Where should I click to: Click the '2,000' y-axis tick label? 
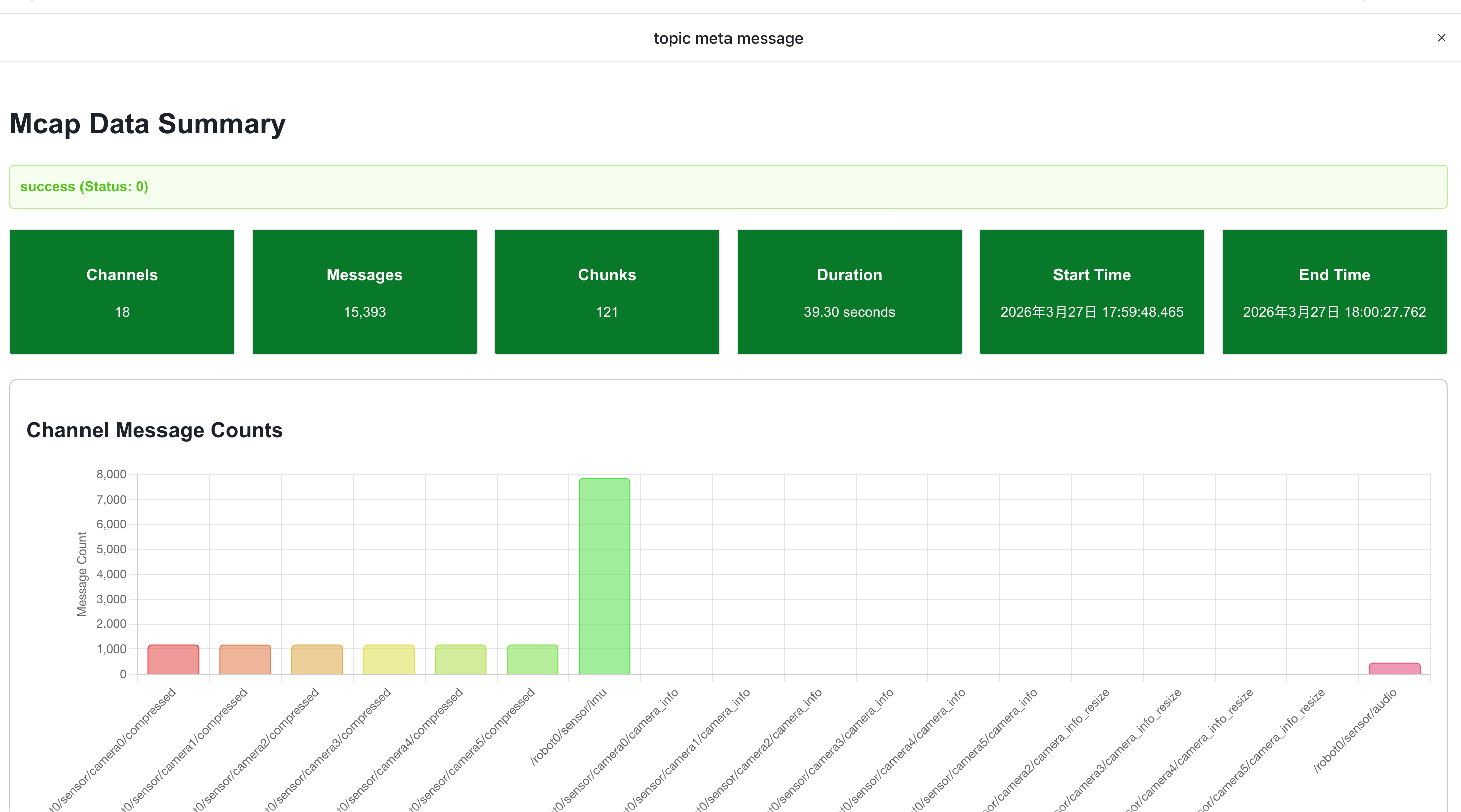[x=111, y=624]
